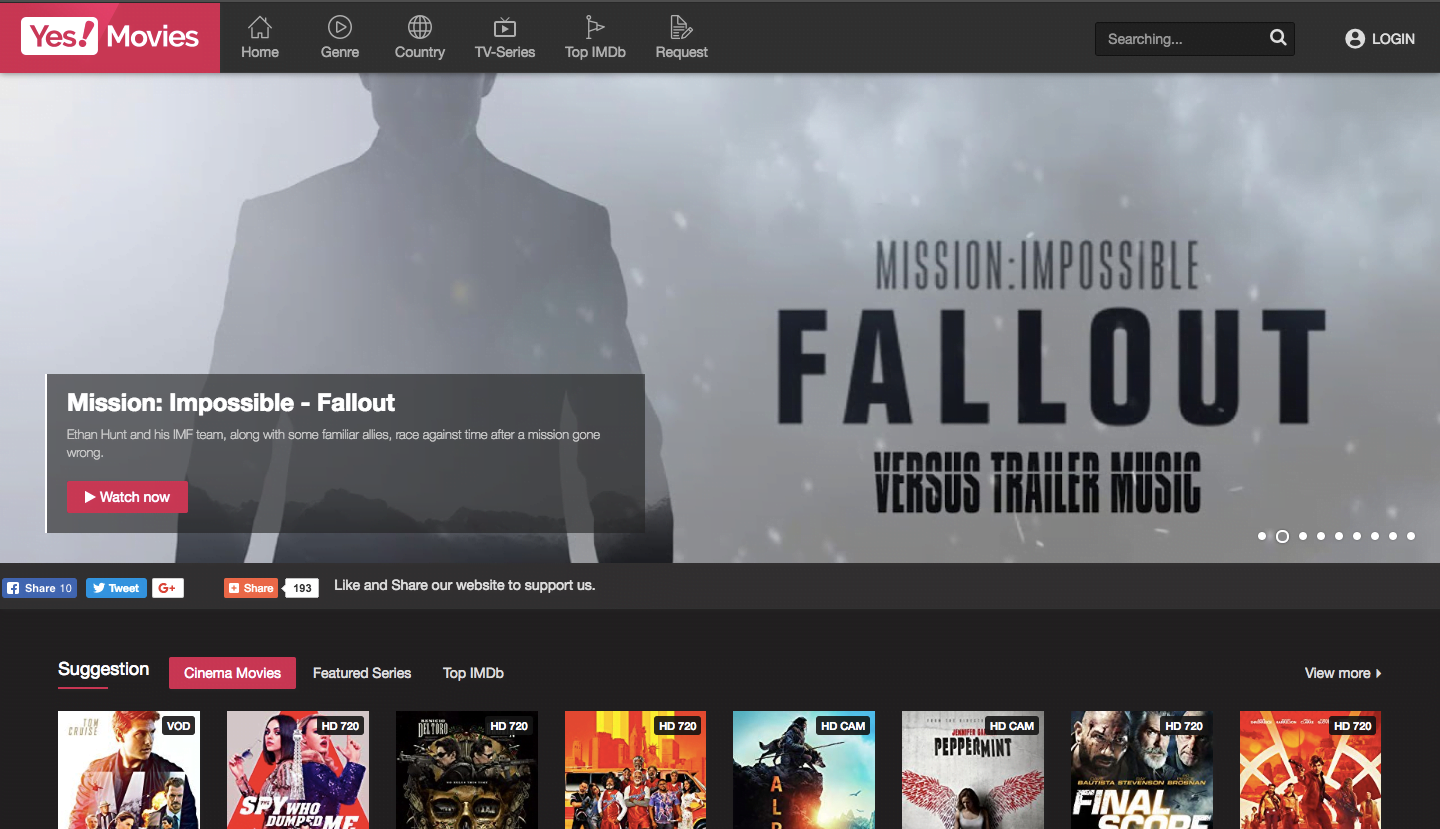The height and width of the screenshot is (829, 1440).
Task: Share the site on Facebook
Action: [x=40, y=588]
